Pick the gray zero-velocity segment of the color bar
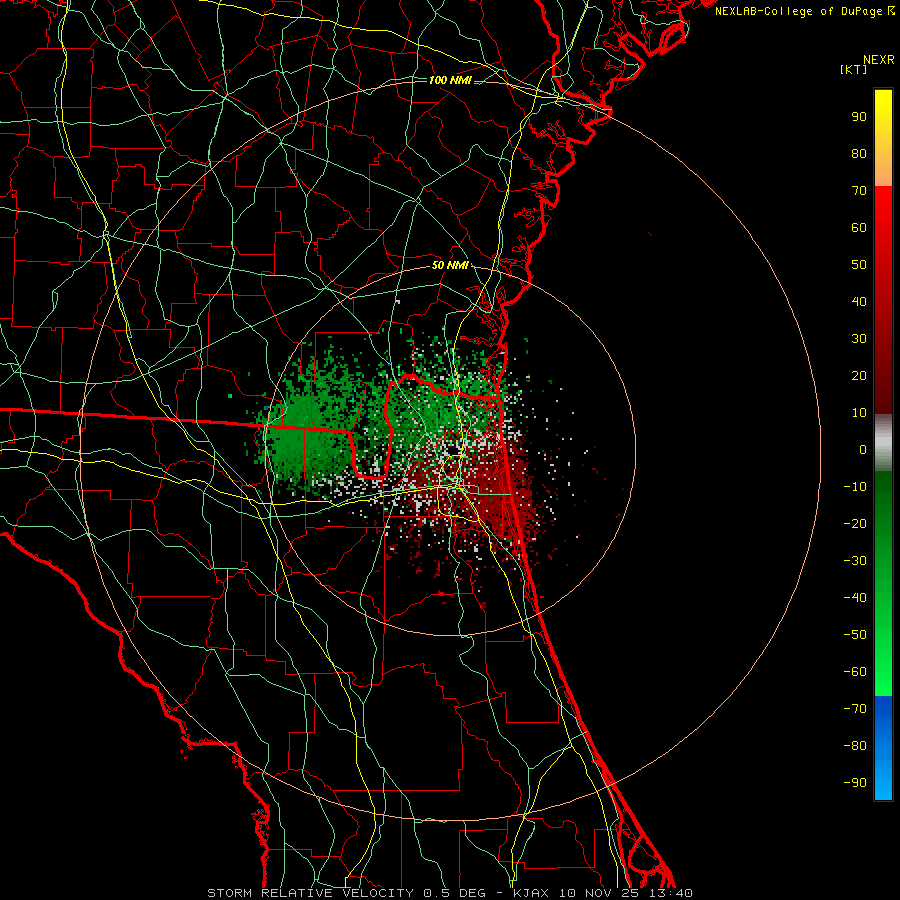This screenshot has height=900, width=900. (883, 442)
